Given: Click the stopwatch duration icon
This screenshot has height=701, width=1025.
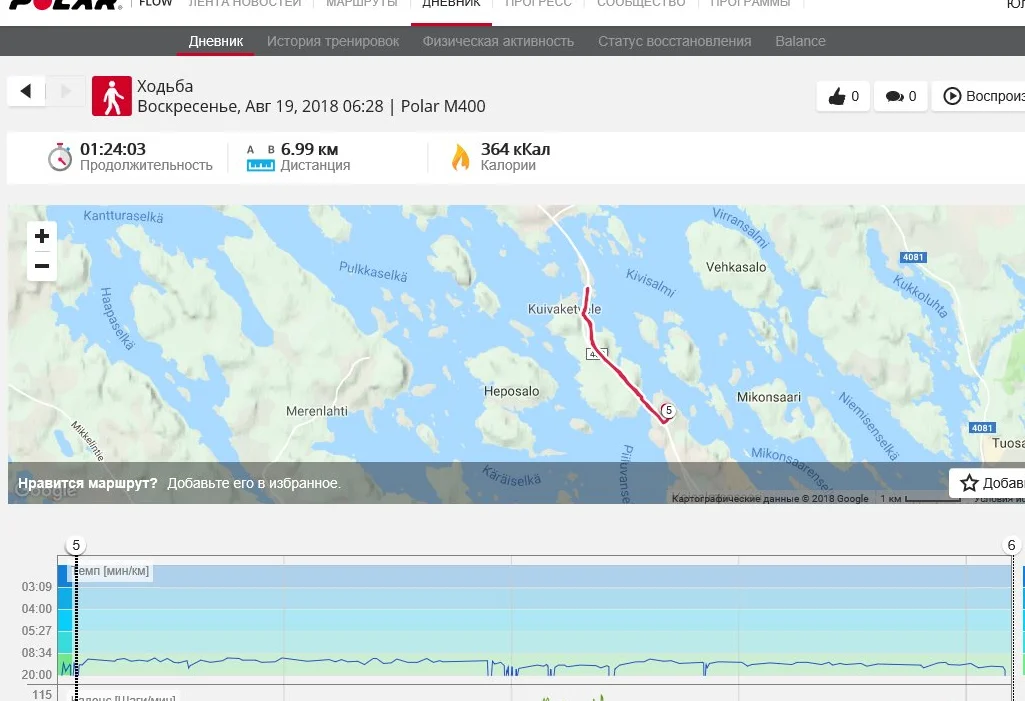Looking at the screenshot, I should (x=59, y=157).
